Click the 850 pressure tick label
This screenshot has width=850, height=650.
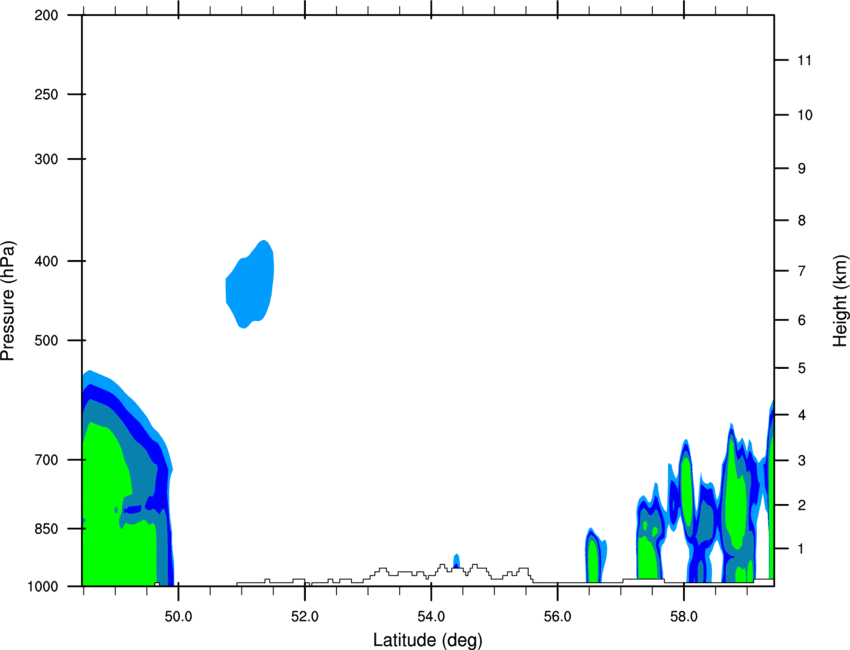46,529
